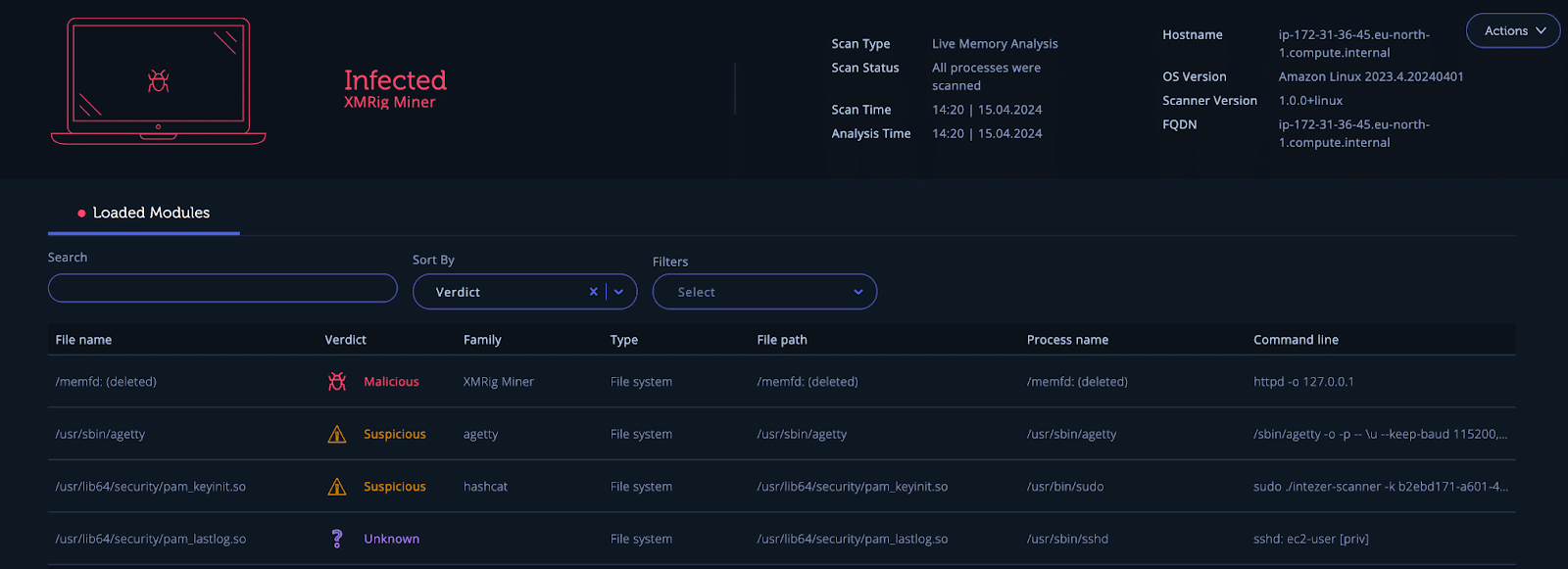
Task: Click the warning triangle icon for /usr/sbin/agetty
Action: (337, 434)
